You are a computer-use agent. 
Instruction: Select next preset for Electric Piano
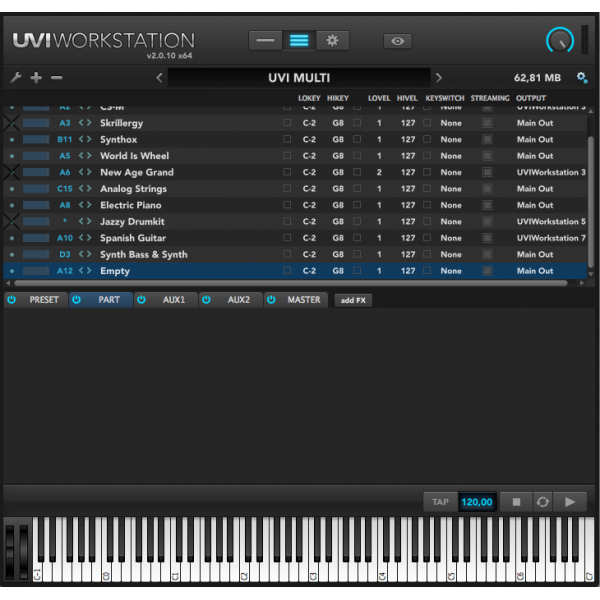(x=89, y=205)
